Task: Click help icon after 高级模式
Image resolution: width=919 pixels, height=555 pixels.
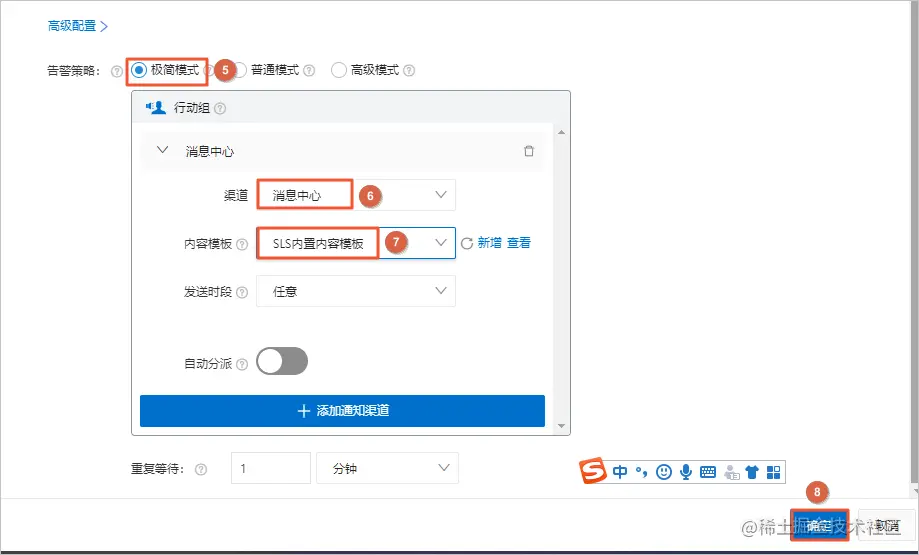Action: [409, 70]
